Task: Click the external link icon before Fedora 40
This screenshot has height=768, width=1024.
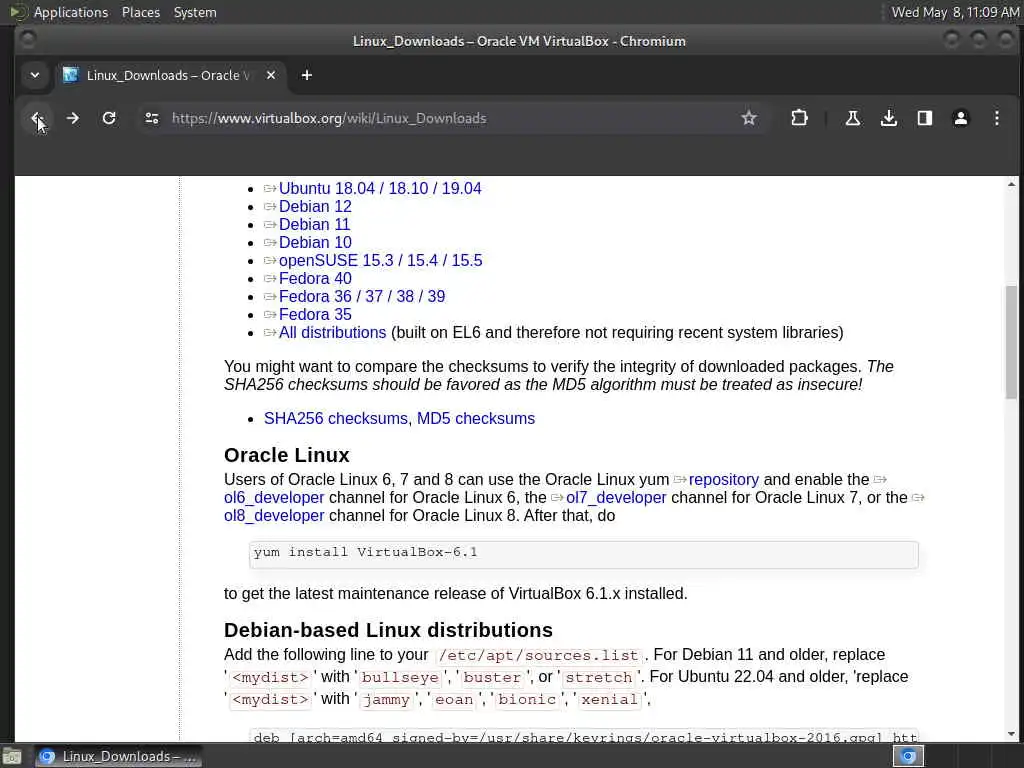Action: click(x=270, y=279)
